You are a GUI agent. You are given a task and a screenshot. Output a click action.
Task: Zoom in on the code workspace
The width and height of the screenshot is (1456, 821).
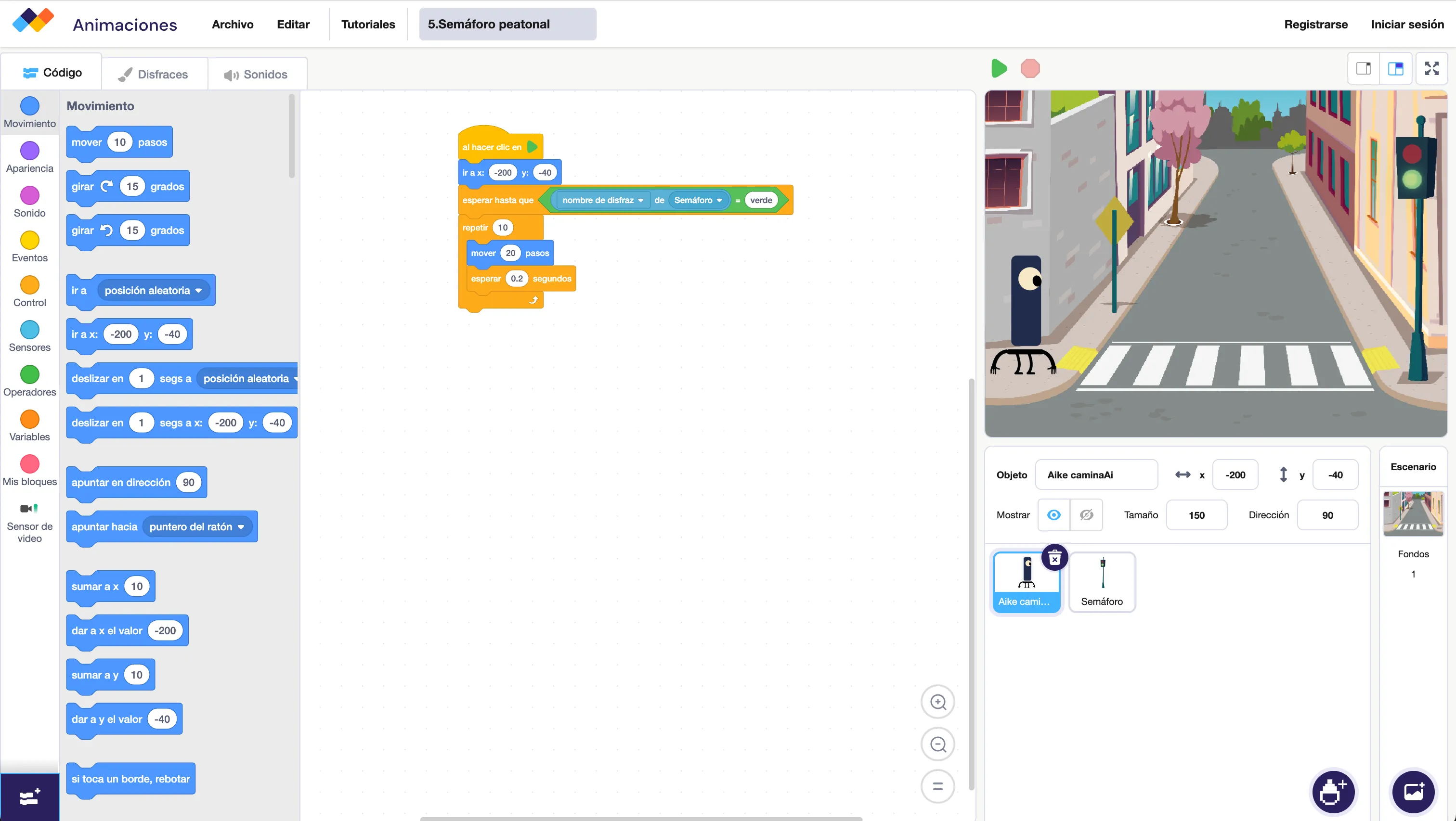[x=938, y=702]
